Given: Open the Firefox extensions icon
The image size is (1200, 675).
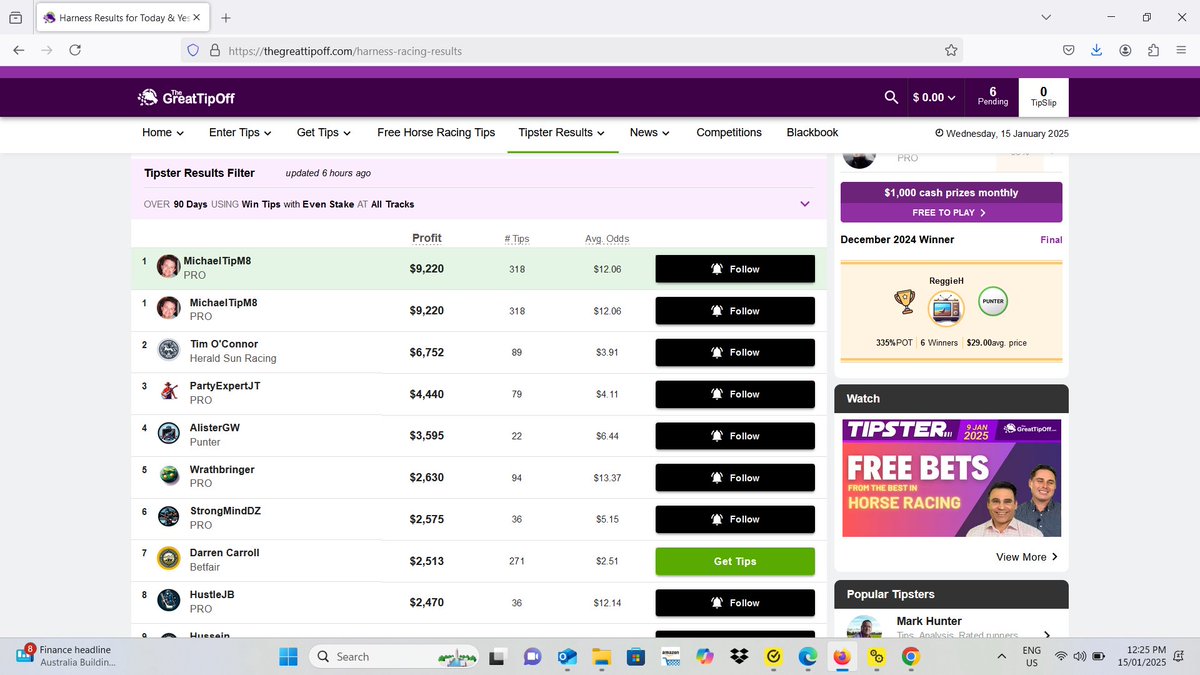Looking at the screenshot, I should (x=1153, y=50).
